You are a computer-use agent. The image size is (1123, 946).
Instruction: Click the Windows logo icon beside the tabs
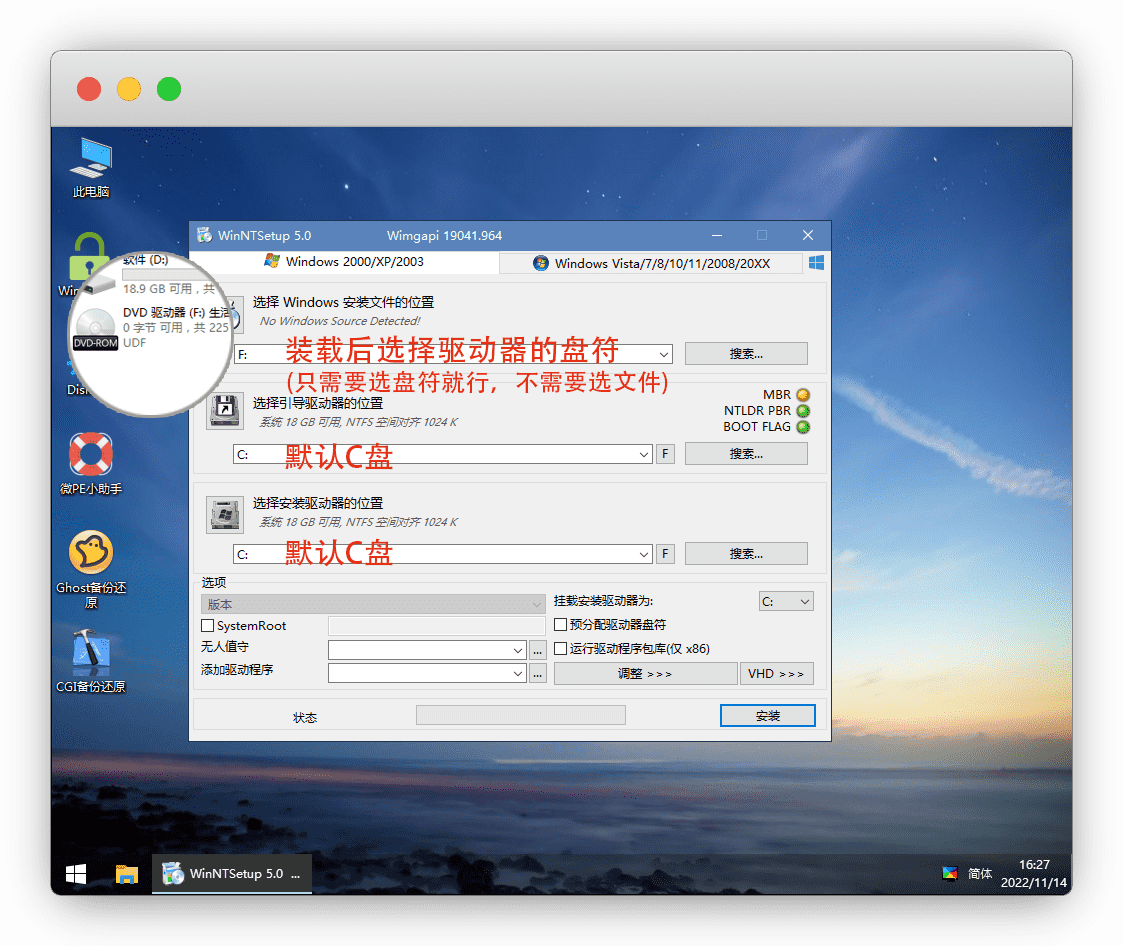tap(816, 263)
